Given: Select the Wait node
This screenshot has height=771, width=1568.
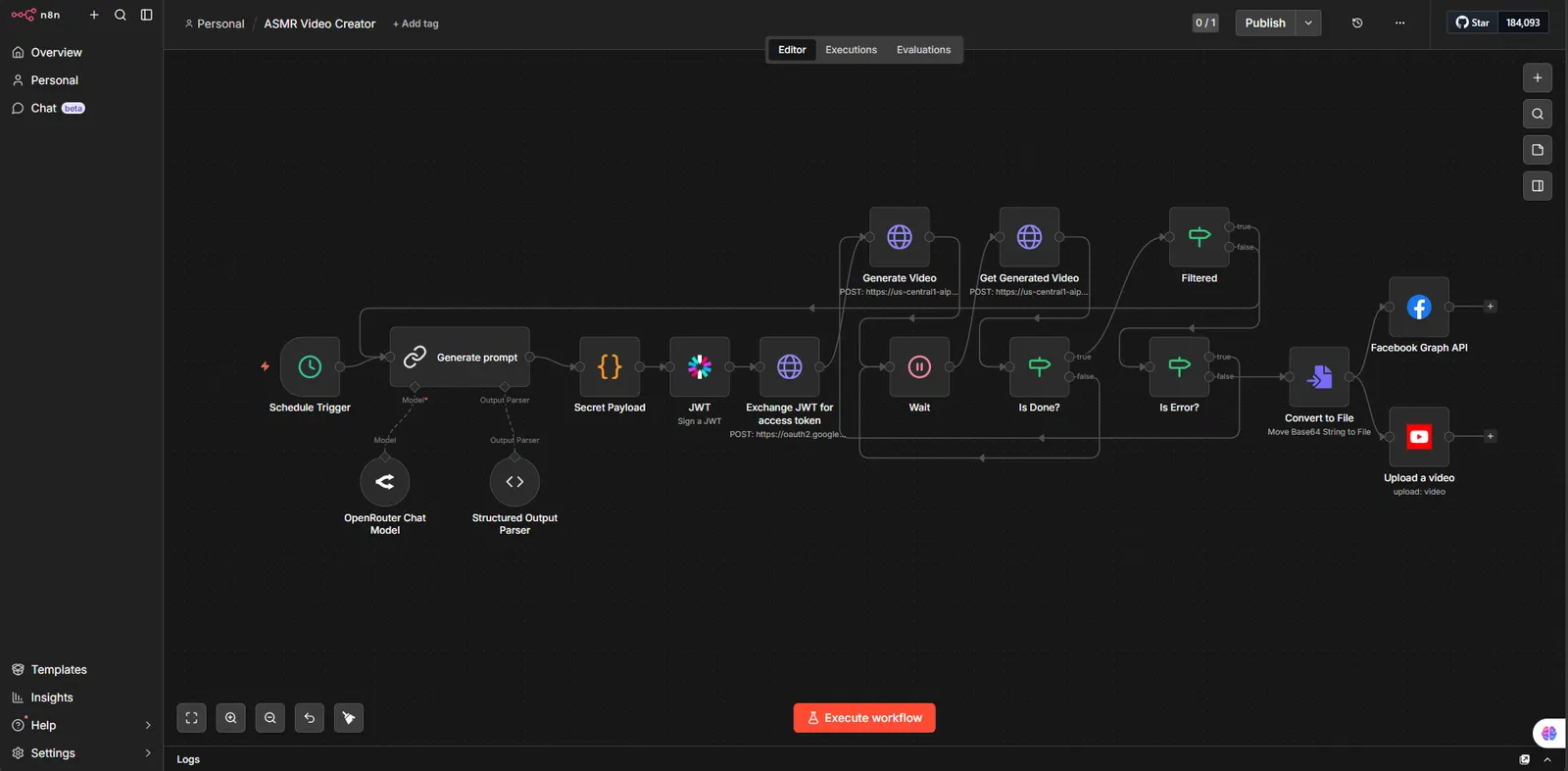Looking at the screenshot, I should point(919,367).
